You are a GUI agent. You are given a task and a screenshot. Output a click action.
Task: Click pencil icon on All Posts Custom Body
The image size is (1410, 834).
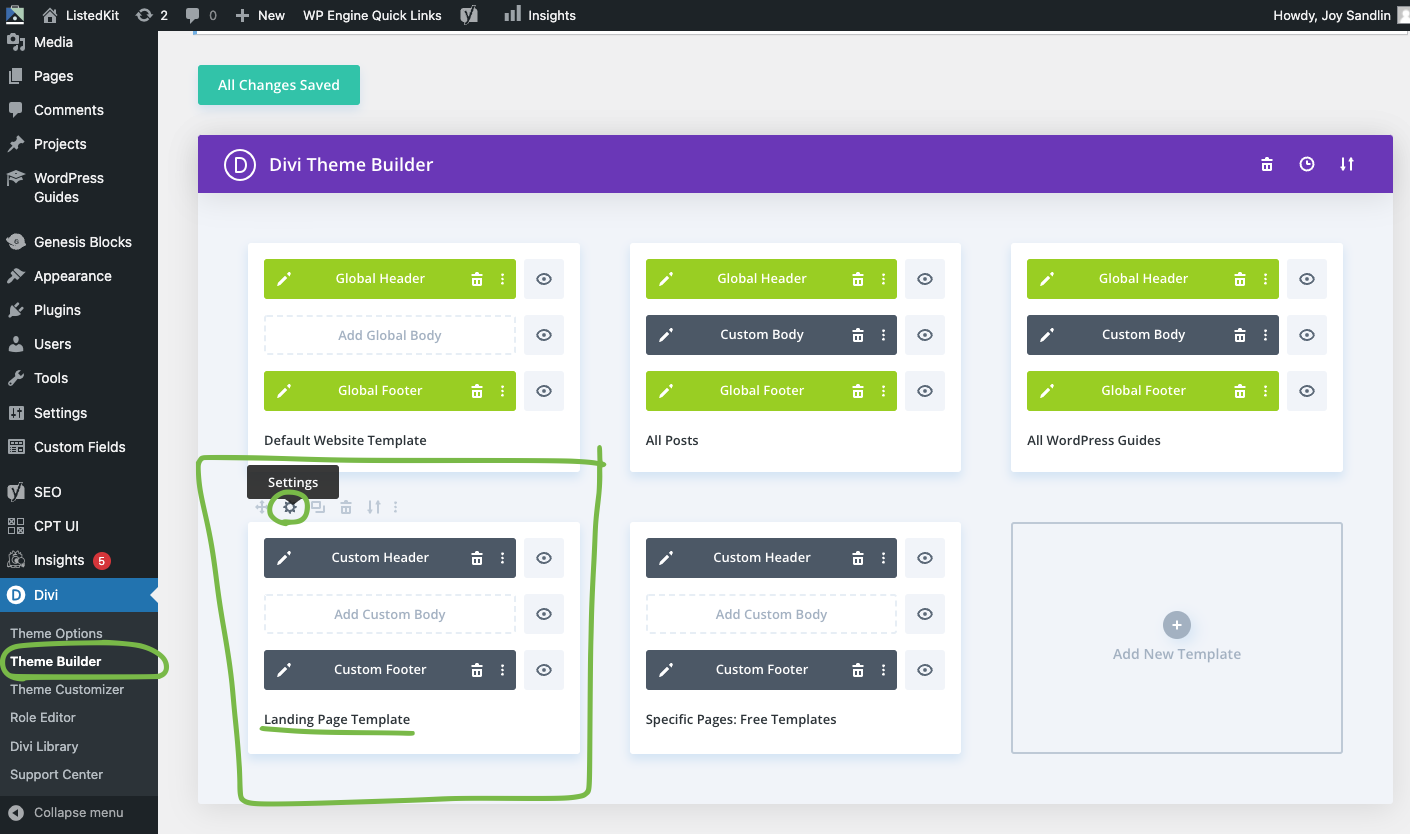click(x=666, y=335)
